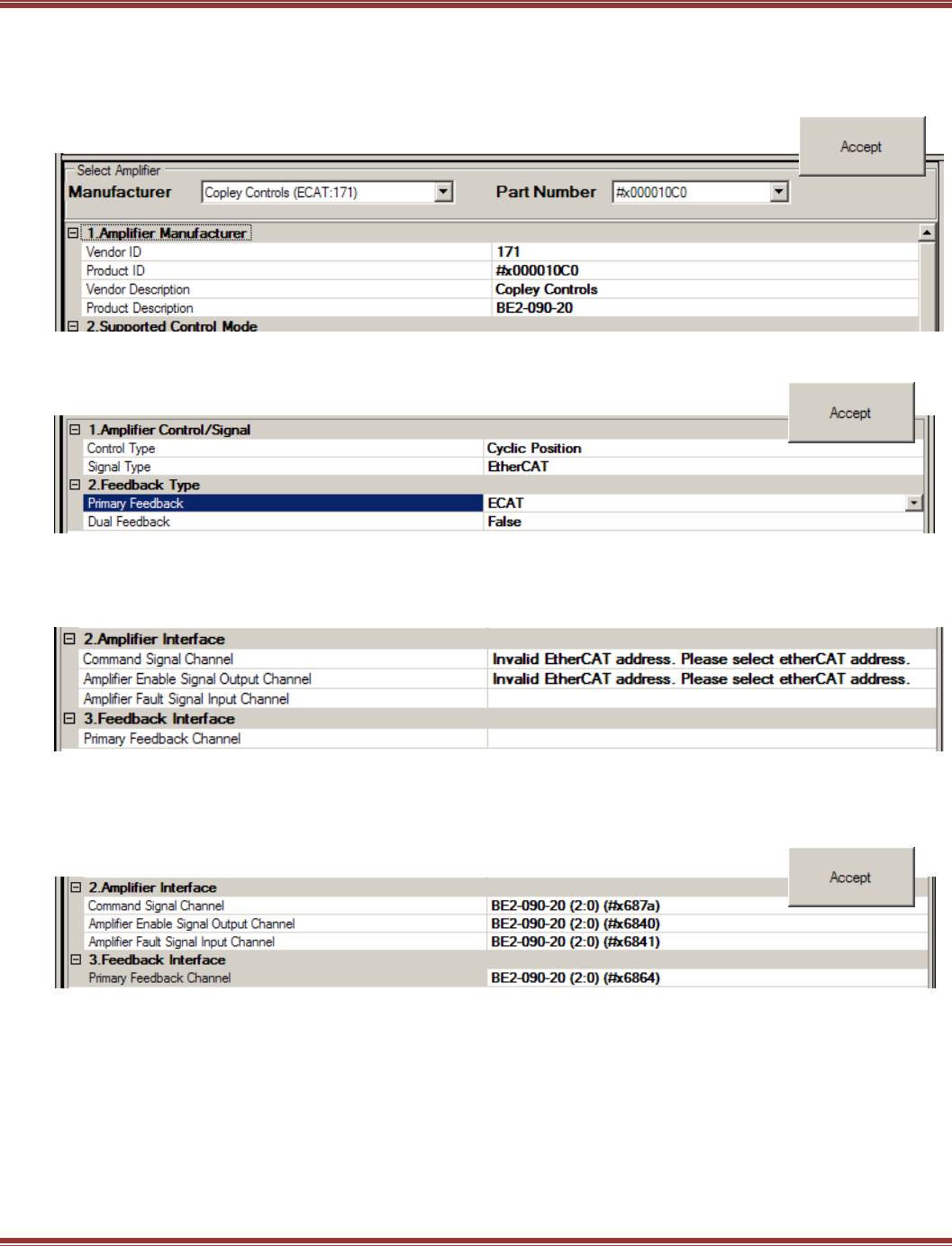
Task: Click Amplifier Fault Signal value (#x6841)
Action: pyautogui.click(x=576, y=941)
